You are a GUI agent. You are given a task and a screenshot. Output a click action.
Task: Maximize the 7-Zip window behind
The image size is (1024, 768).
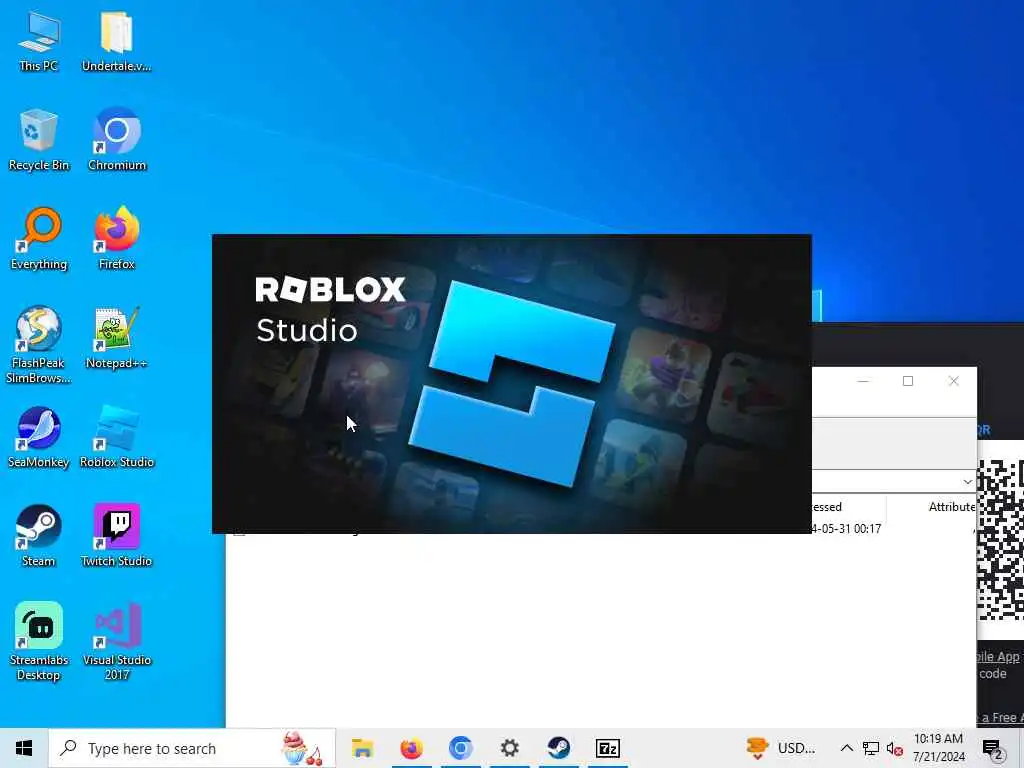908,381
